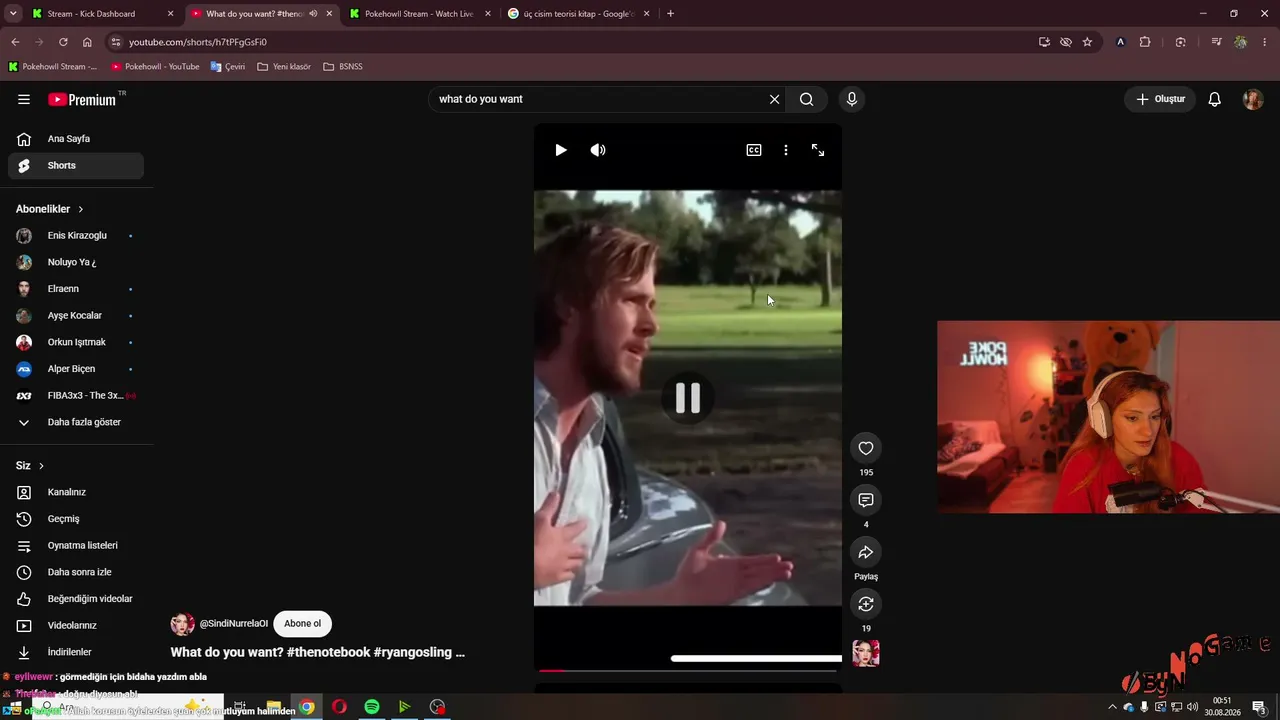Viewport: 1280px width, 720px height.
Task: Expand the Siz section
Action: tap(30, 466)
